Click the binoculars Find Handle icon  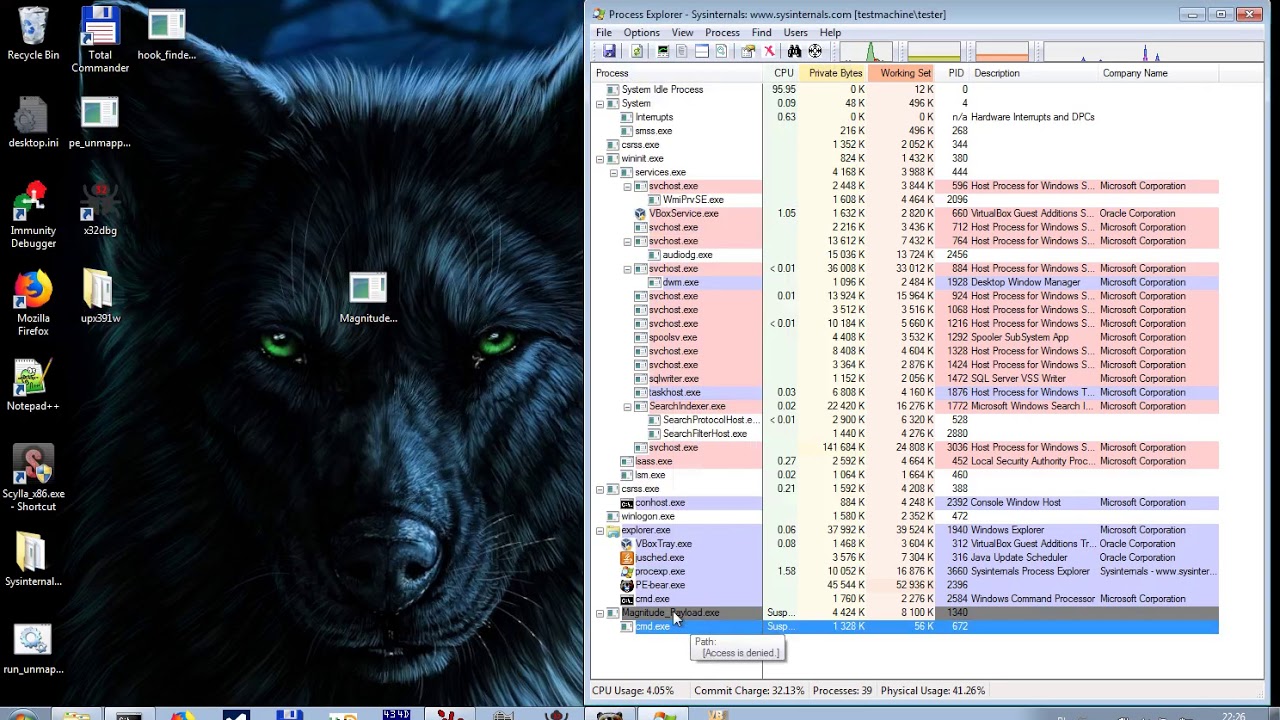point(794,51)
